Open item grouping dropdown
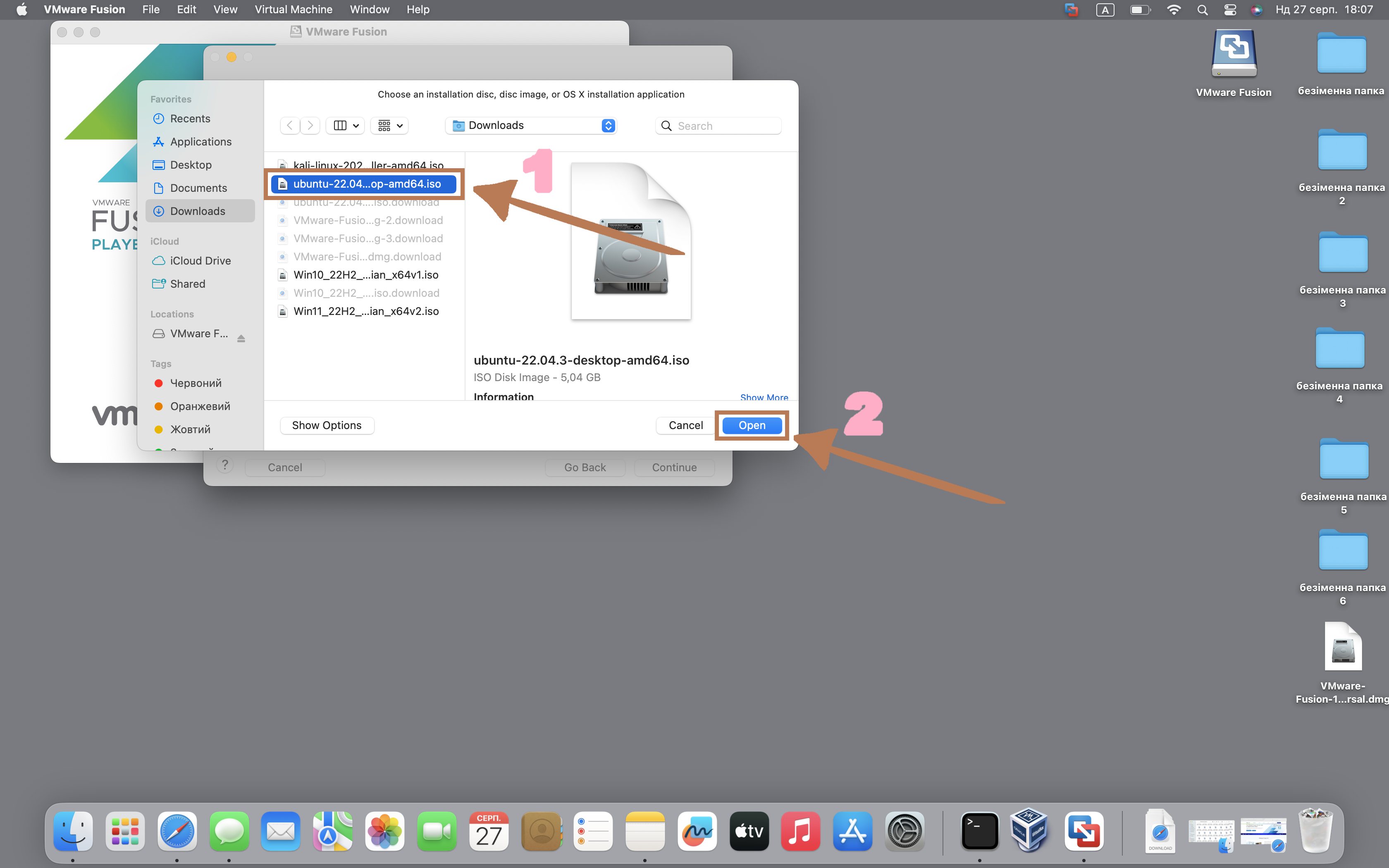1389x868 pixels. pos(390,125)
